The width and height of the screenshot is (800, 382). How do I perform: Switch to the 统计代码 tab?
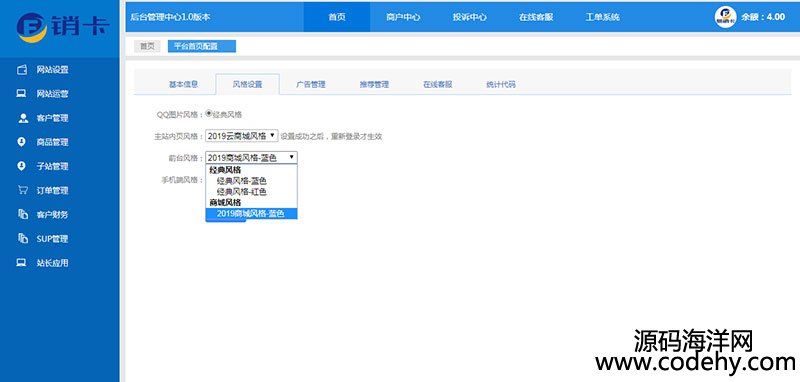click(x=501, y=85)
